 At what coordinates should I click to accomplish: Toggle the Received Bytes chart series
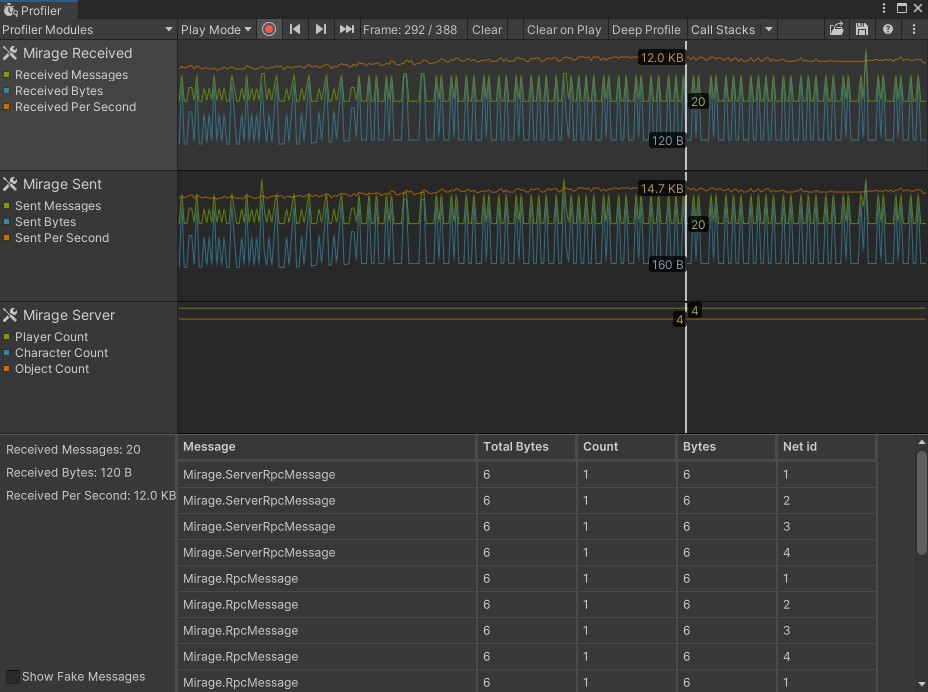[x=7, y=91]
